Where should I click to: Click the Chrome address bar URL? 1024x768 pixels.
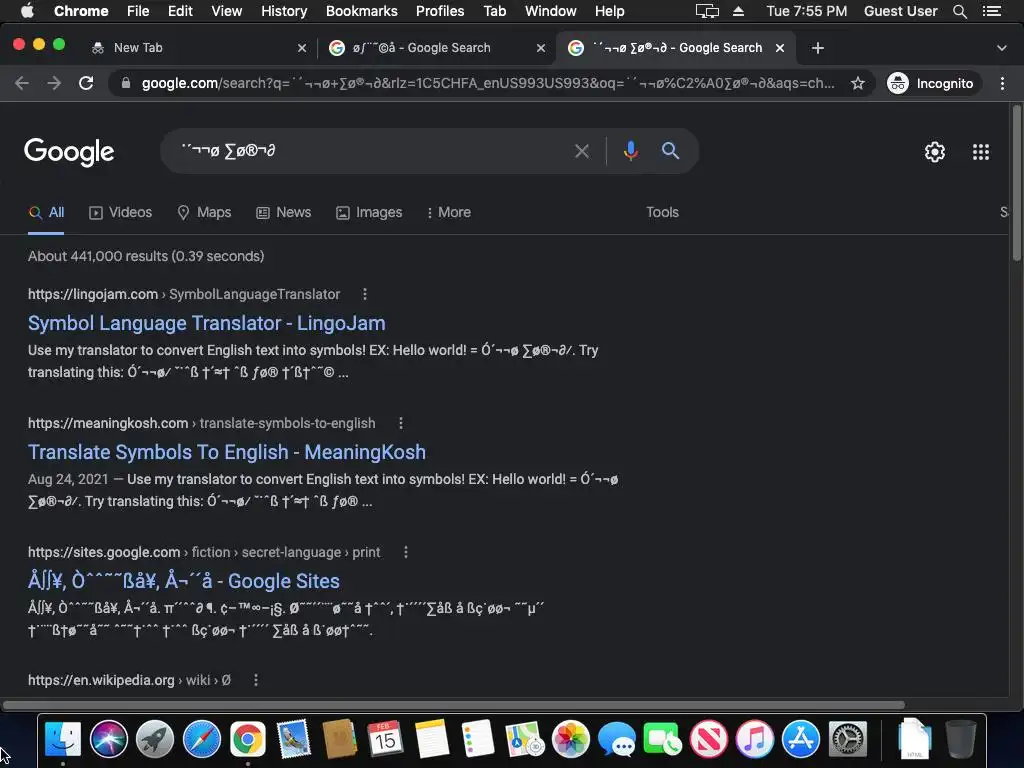(488, 84)
